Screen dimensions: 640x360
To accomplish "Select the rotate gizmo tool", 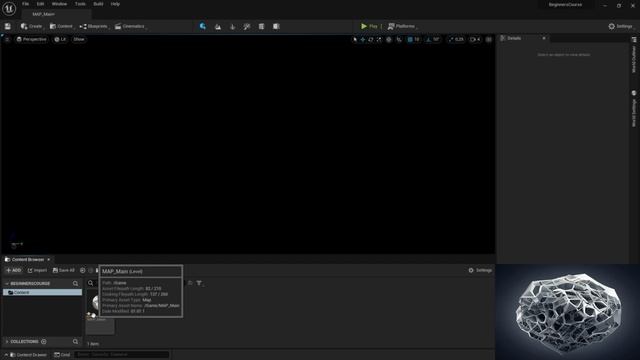I will coord(371,40).
